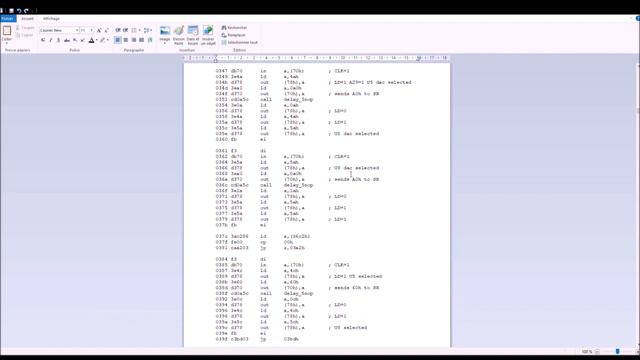Switch to the Affichage tab

tap(51, 18)
